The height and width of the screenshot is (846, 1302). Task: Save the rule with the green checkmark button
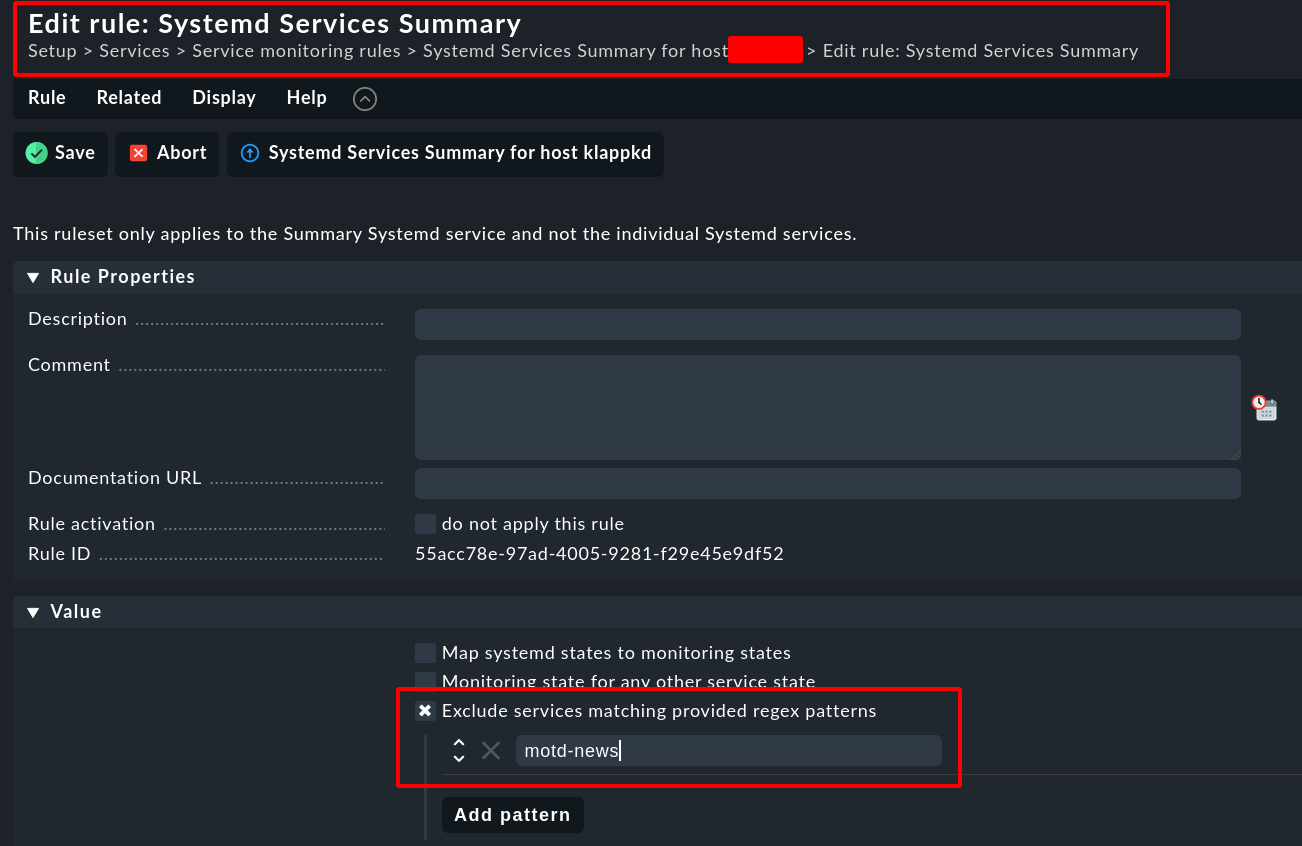(x=60, y=153)
